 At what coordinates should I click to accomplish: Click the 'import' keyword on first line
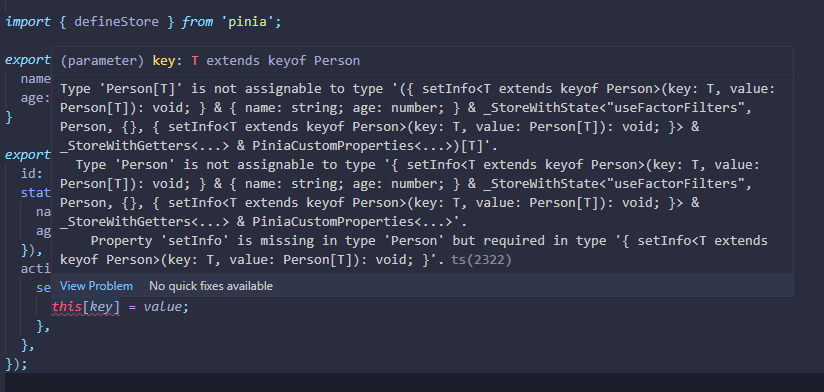pos(28,22)
